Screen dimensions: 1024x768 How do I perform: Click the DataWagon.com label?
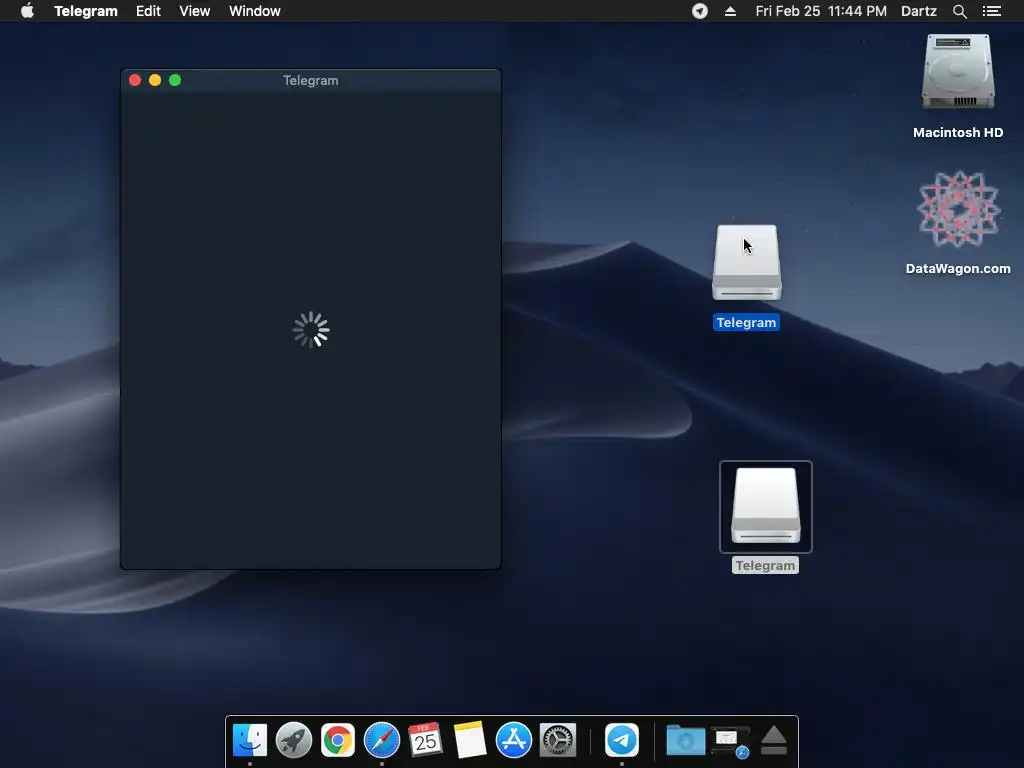958,268
